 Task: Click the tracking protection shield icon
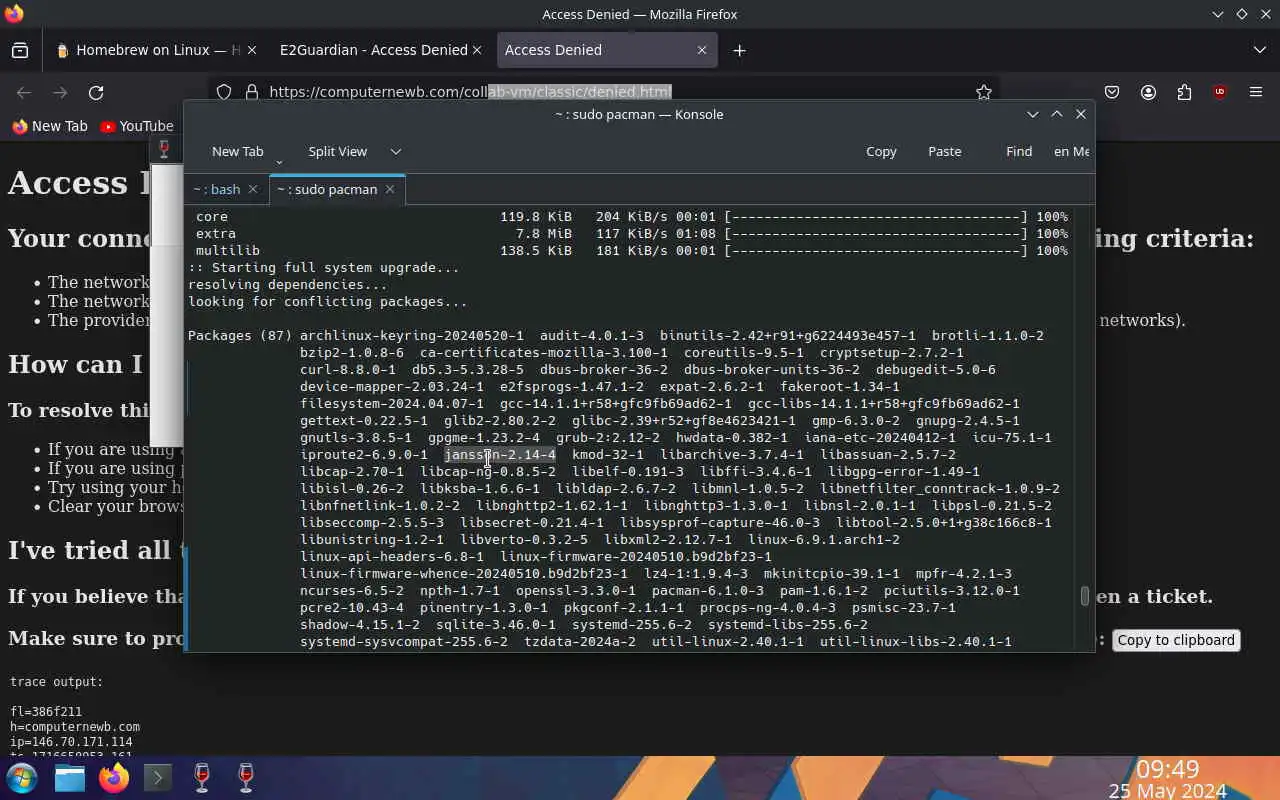pos(224,92)
